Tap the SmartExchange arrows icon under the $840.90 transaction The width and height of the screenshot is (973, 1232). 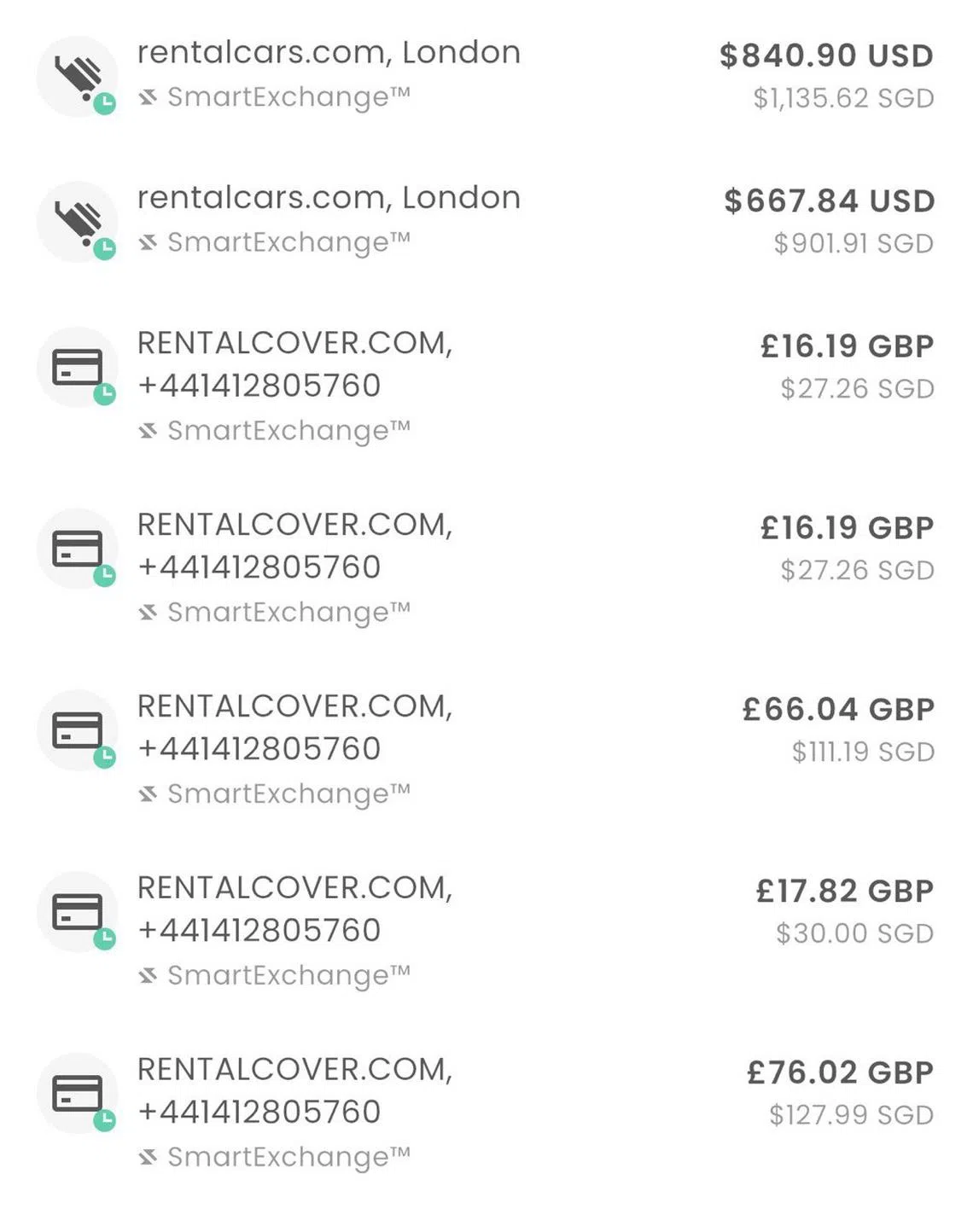[149, 97]
